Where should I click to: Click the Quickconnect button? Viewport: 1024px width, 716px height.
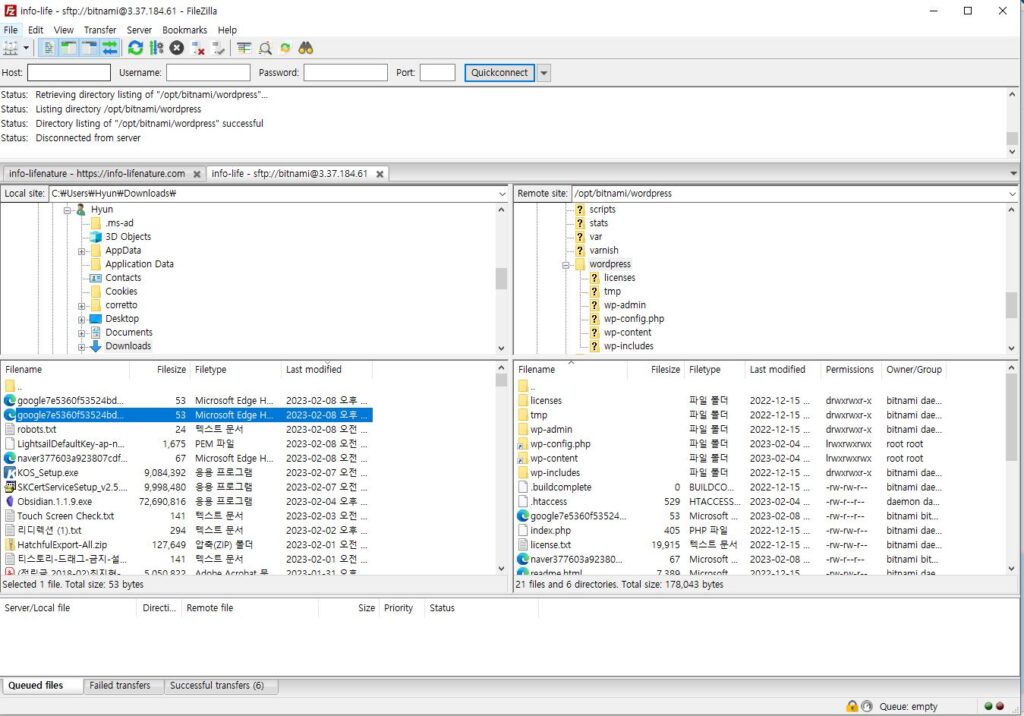(x=500, y=73)
